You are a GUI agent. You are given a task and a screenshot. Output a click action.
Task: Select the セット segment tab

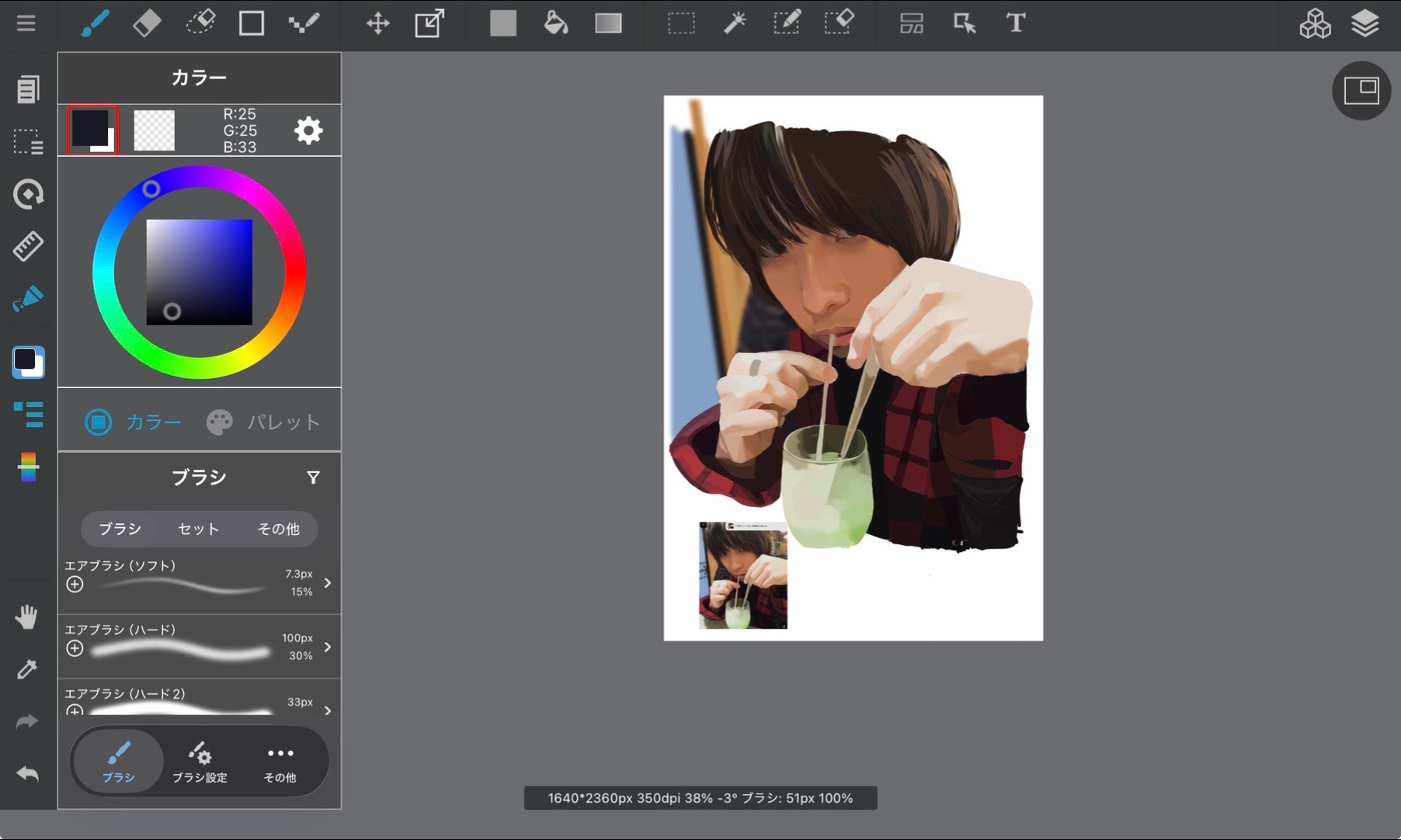pyautogui.click(x=199, y=529)
